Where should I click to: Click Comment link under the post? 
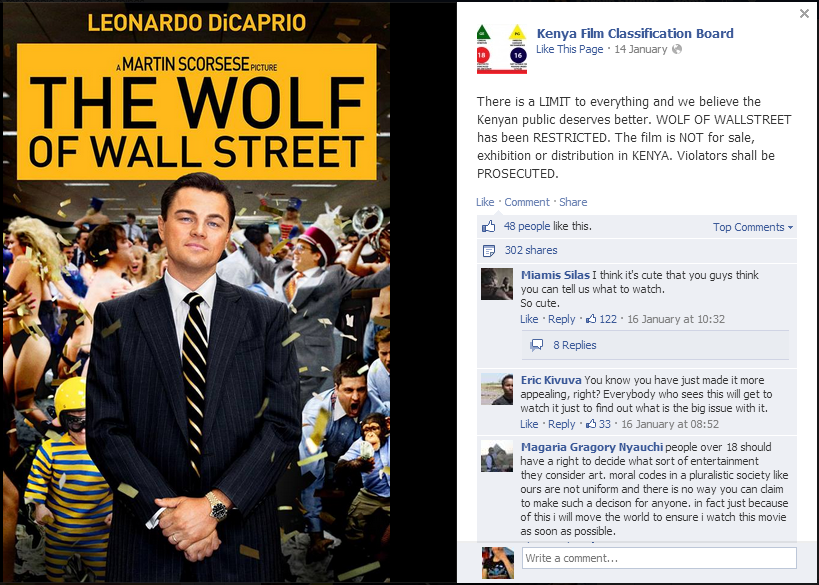(x=526, y=202)
